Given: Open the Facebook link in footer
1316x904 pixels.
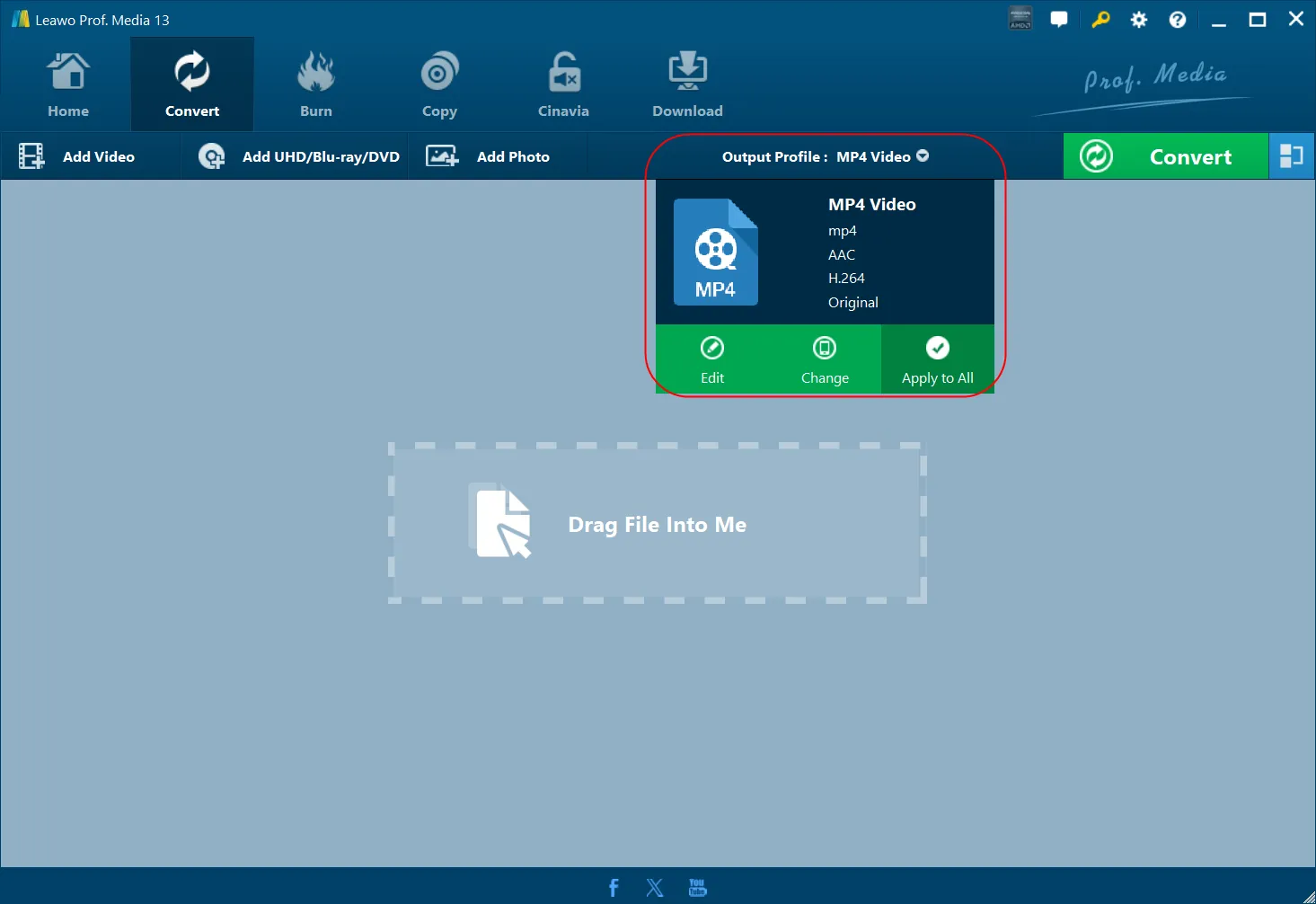Looking at the screenshot, I should click(x=614, y=888).
